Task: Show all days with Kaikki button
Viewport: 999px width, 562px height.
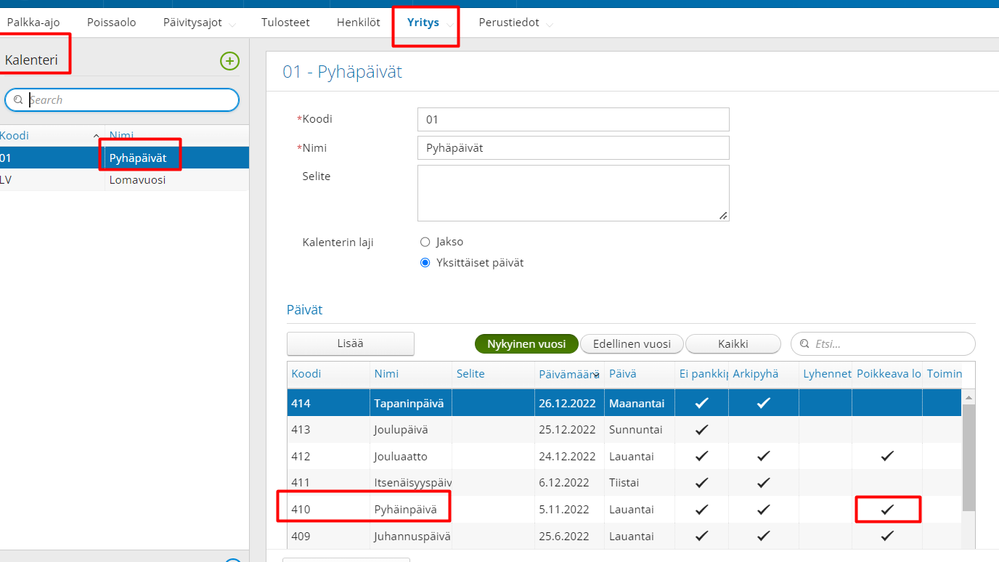Action: (733, 344)
